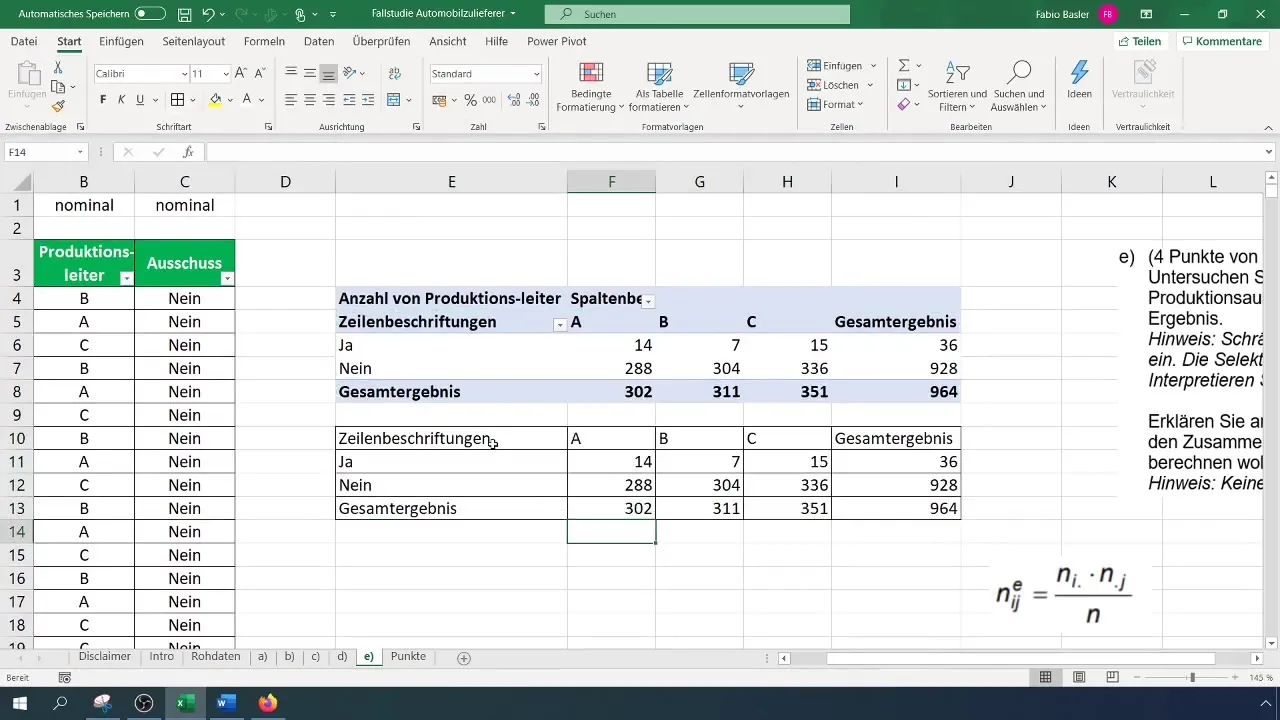Click the font color A swatch
The image size is (1280, 720).
[x=247, y=100]
